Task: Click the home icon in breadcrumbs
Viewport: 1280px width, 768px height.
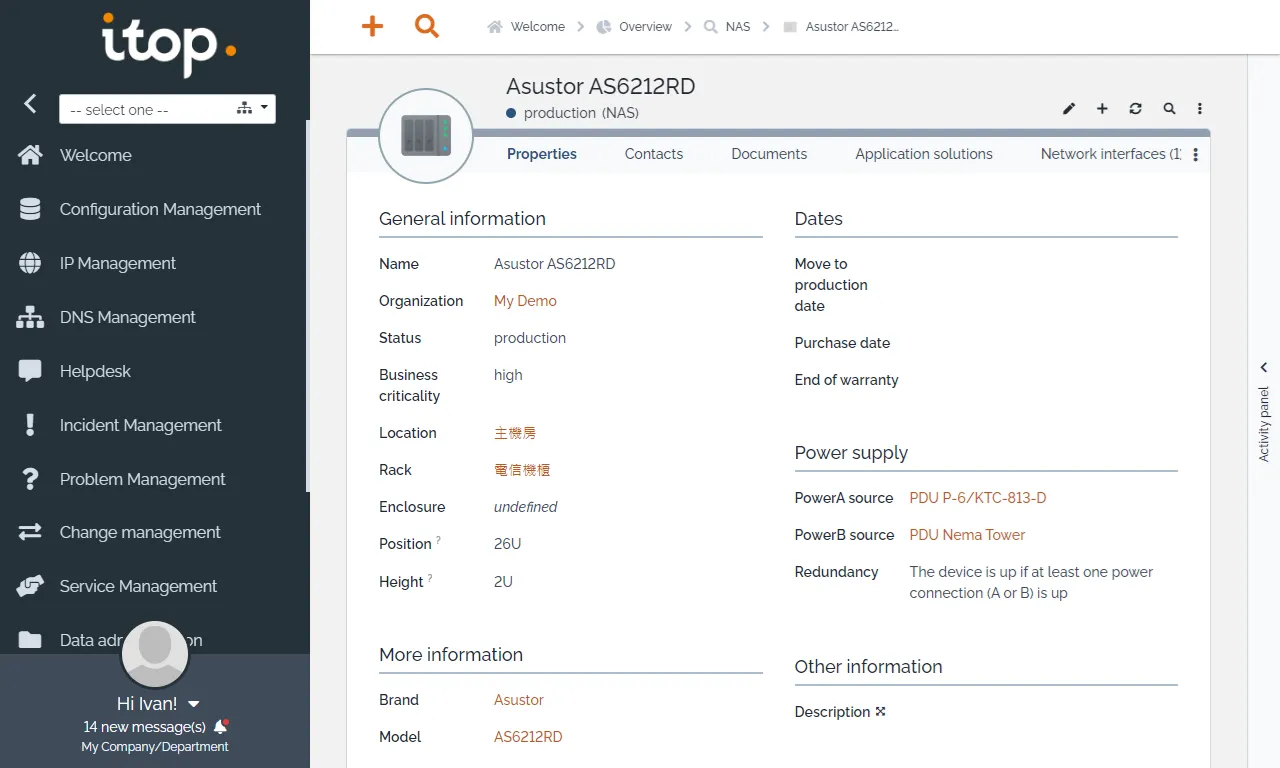Action: point(494,27)
